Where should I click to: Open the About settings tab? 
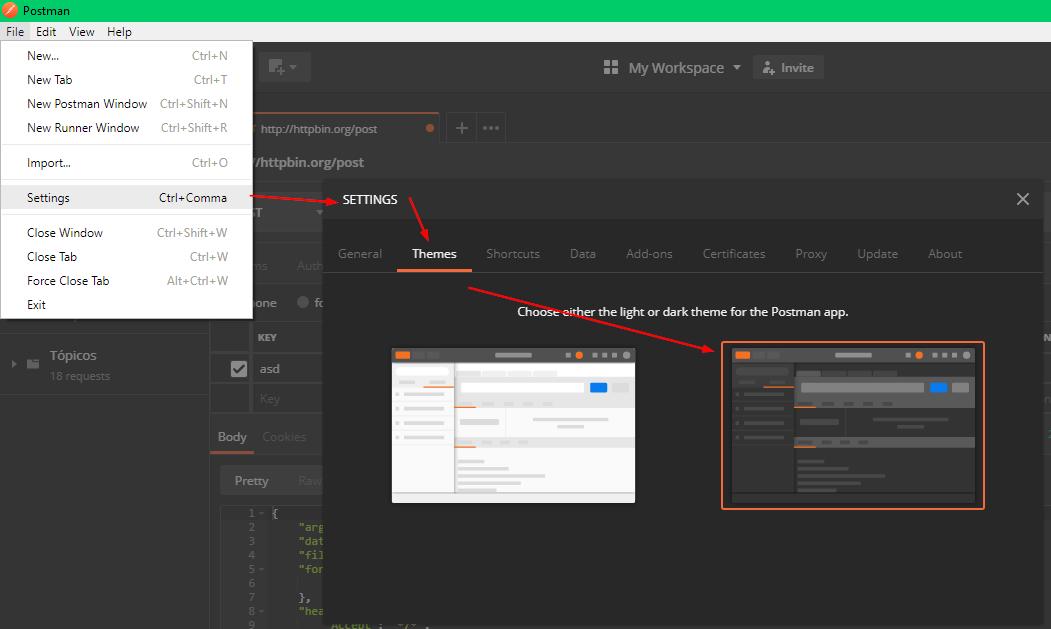[945, 254]
